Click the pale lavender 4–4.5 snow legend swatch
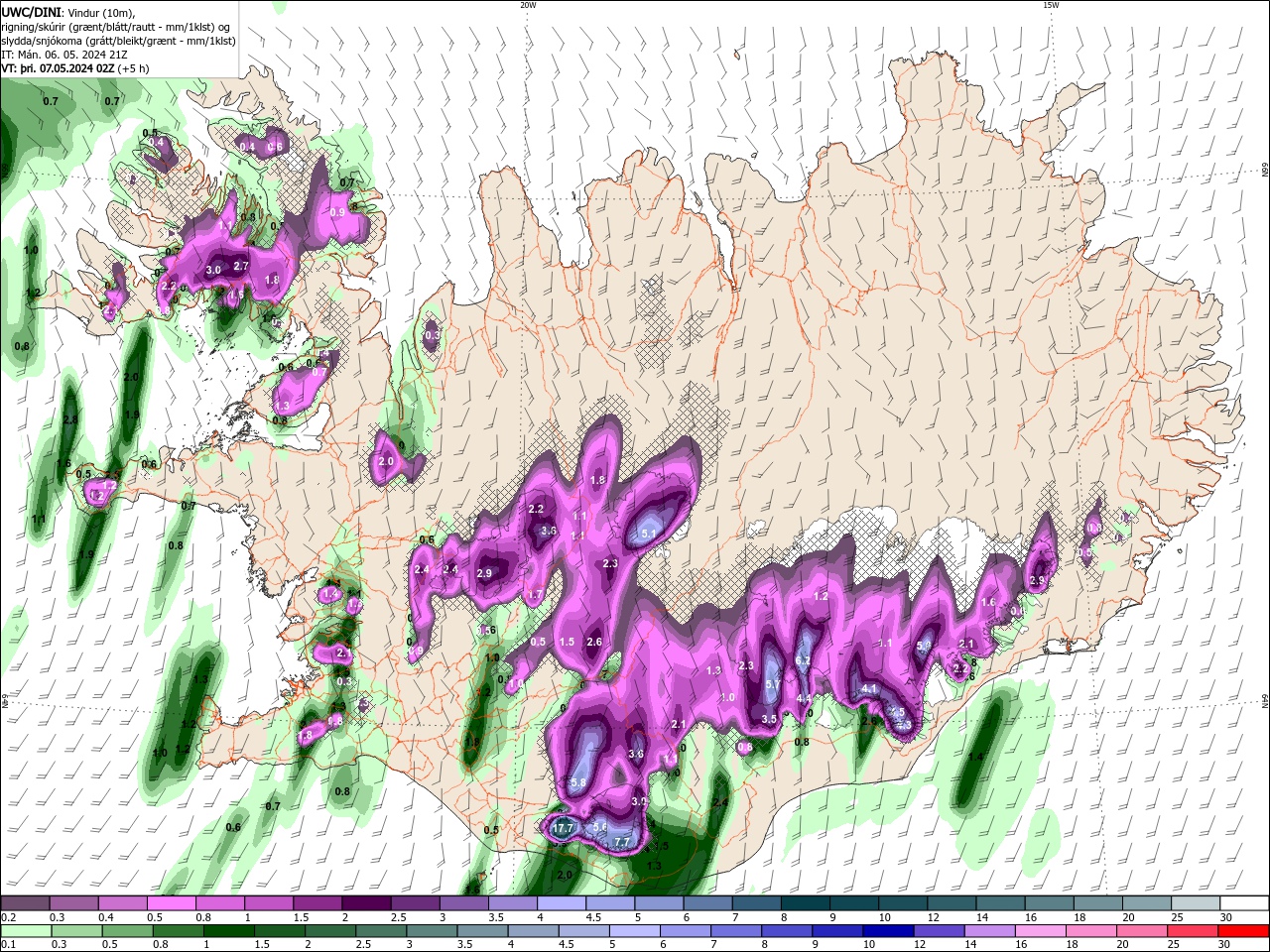Viewport: 1270px width, 952px height. tap(562, 903)
